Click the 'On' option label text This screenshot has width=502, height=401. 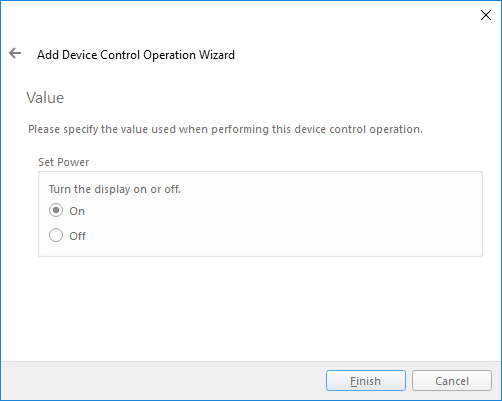[x=77, y=211]
